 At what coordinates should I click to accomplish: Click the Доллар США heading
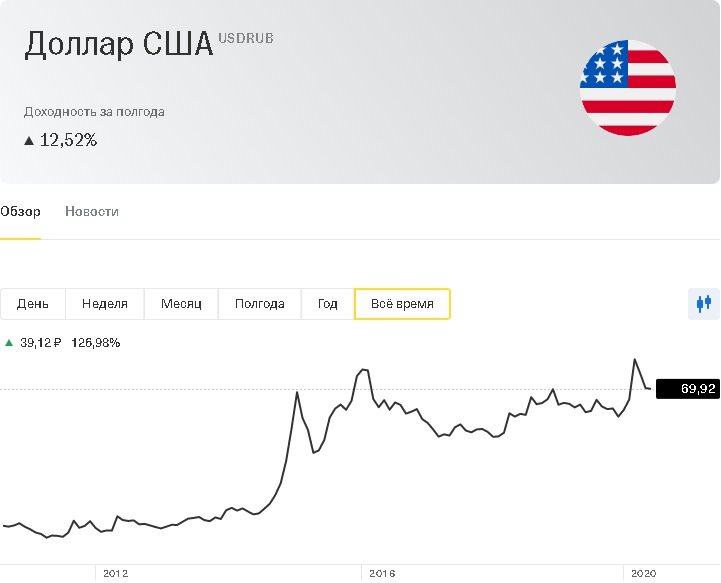click(x=119, y=46)
